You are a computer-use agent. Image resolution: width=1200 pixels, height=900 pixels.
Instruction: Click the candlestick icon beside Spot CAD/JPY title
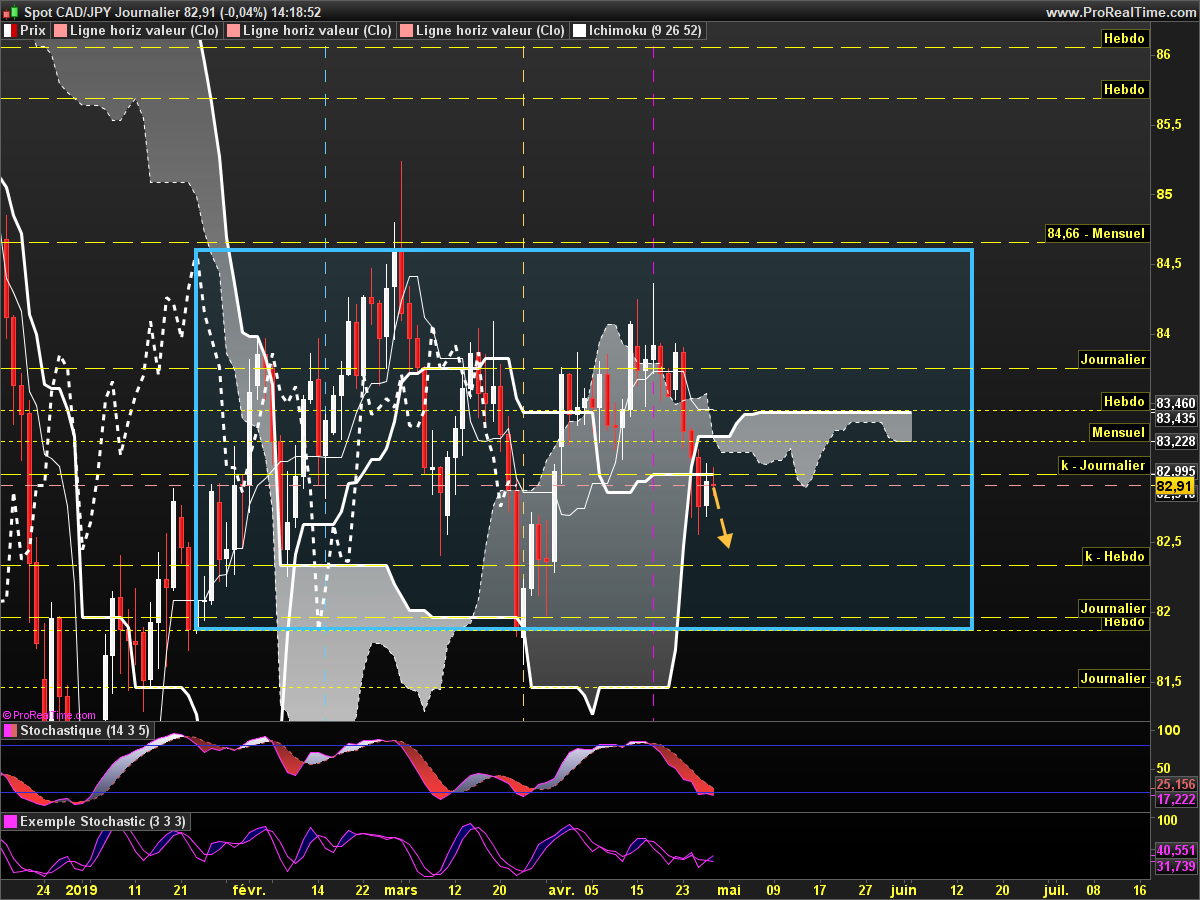[11, 12]
